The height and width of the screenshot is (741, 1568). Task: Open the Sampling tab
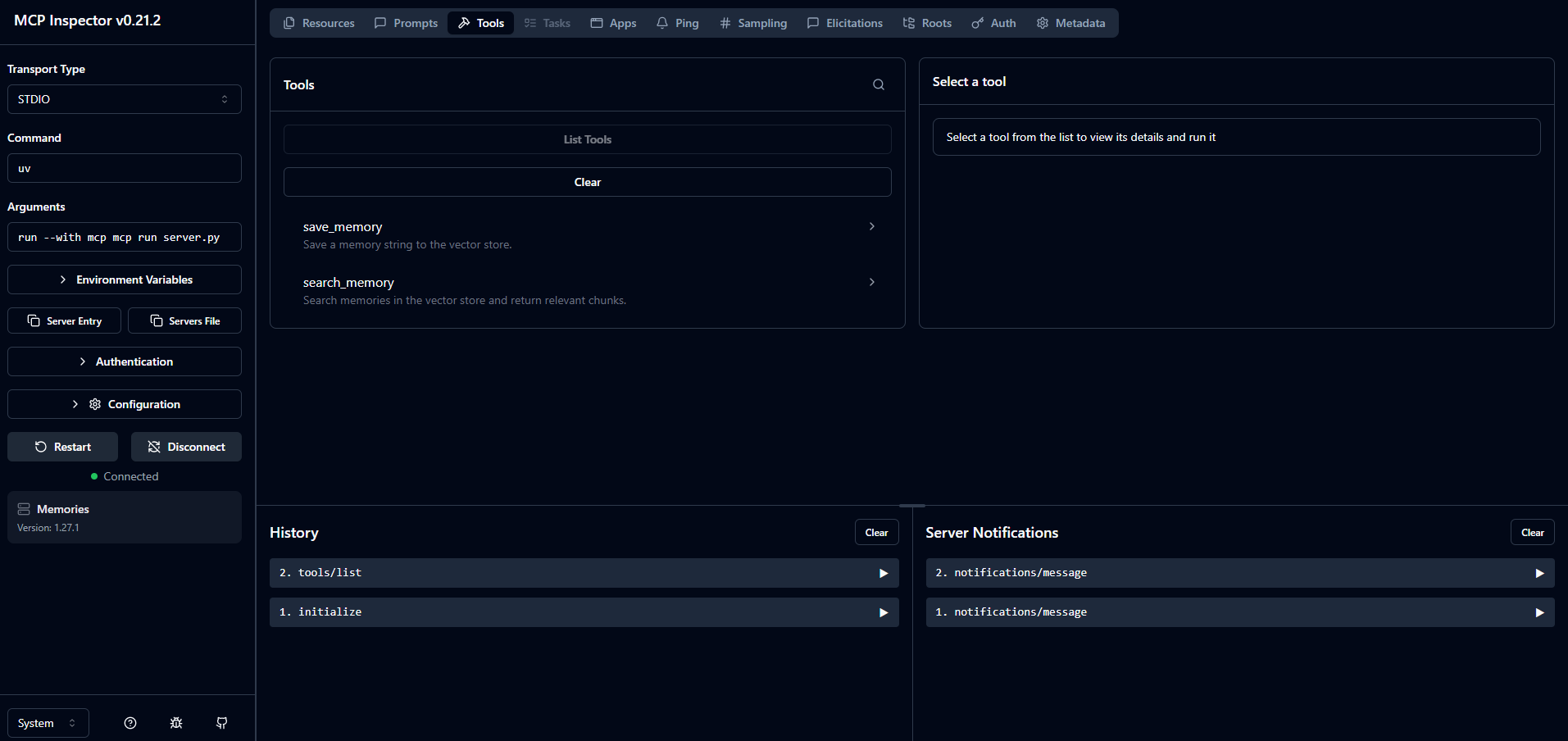753,23
